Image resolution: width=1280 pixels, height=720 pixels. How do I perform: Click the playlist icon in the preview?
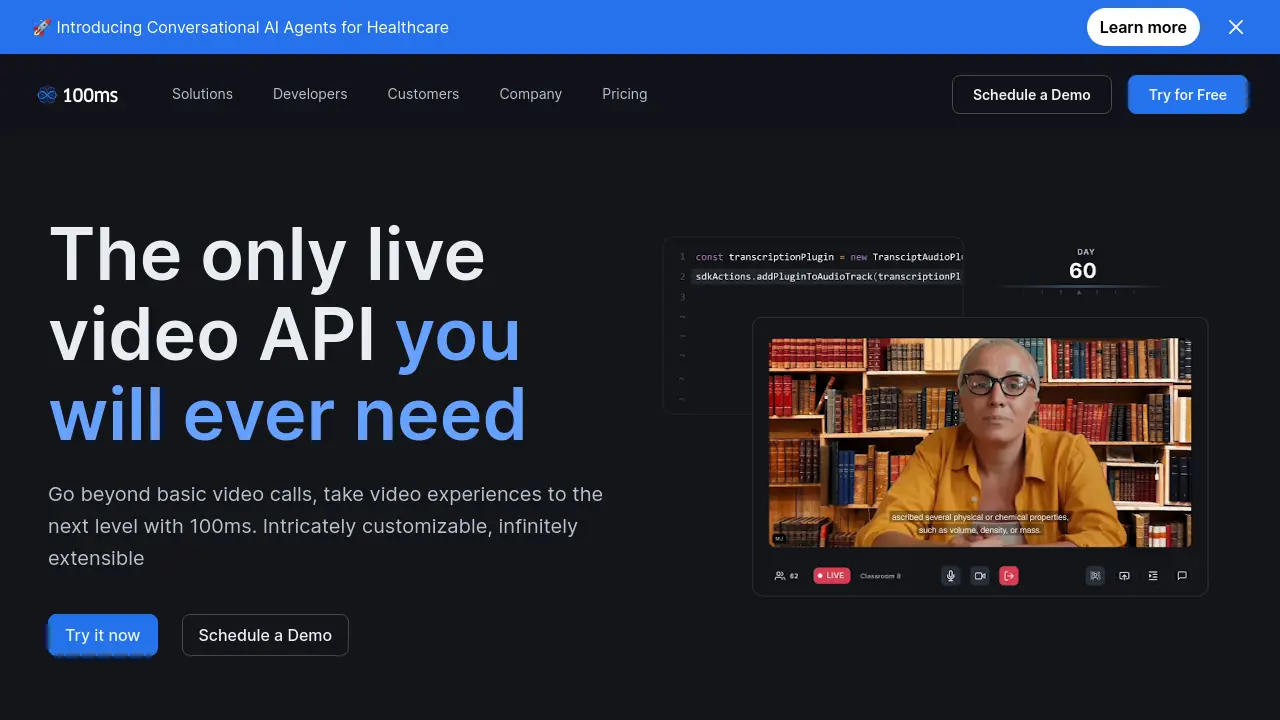(x=1153, y=576)
